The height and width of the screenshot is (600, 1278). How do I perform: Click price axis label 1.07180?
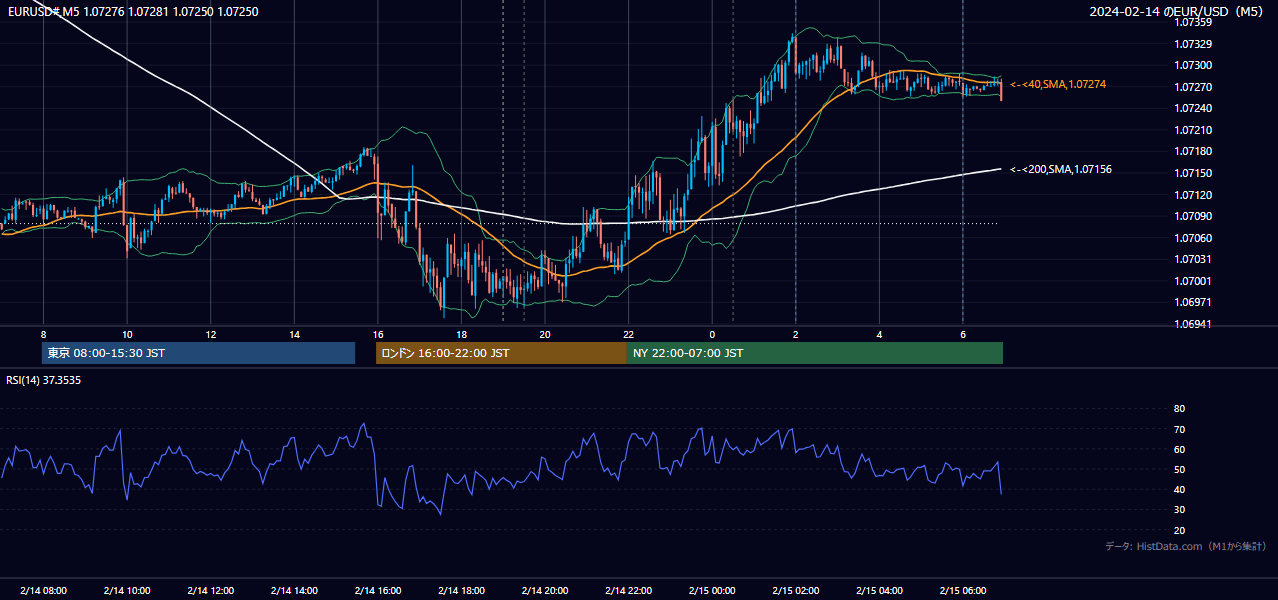[1192, 151]
